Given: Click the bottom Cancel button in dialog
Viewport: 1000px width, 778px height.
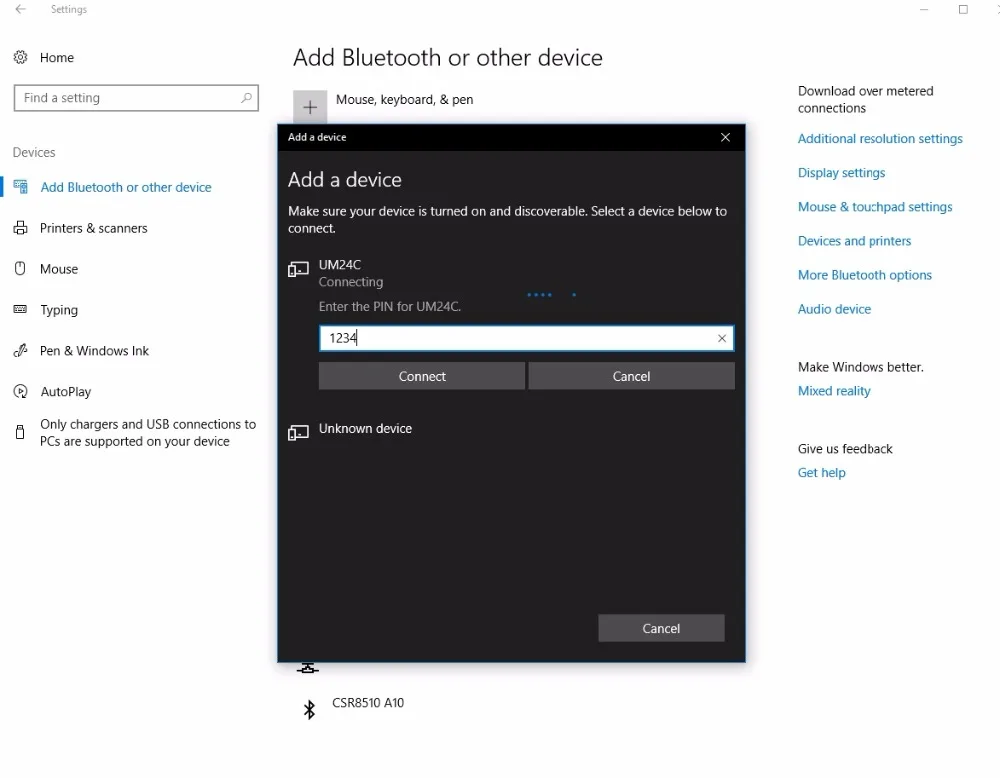Looking at the screenshot, I should (x=661, y=628).
